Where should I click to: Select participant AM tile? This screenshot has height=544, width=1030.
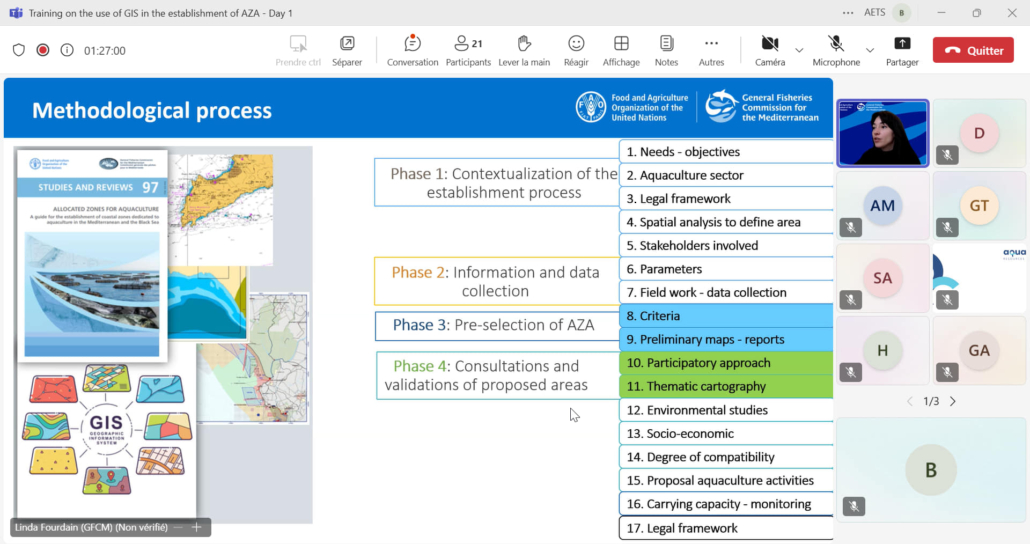point(882,205)
